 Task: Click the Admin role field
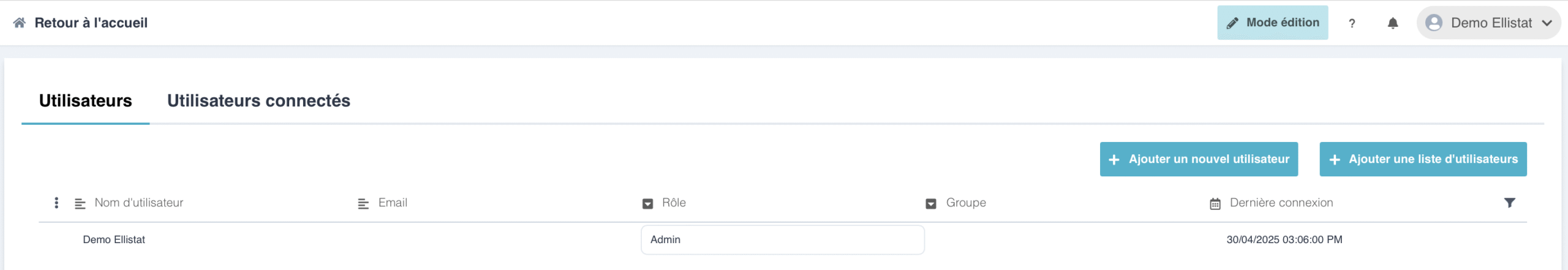coord(783,239)
